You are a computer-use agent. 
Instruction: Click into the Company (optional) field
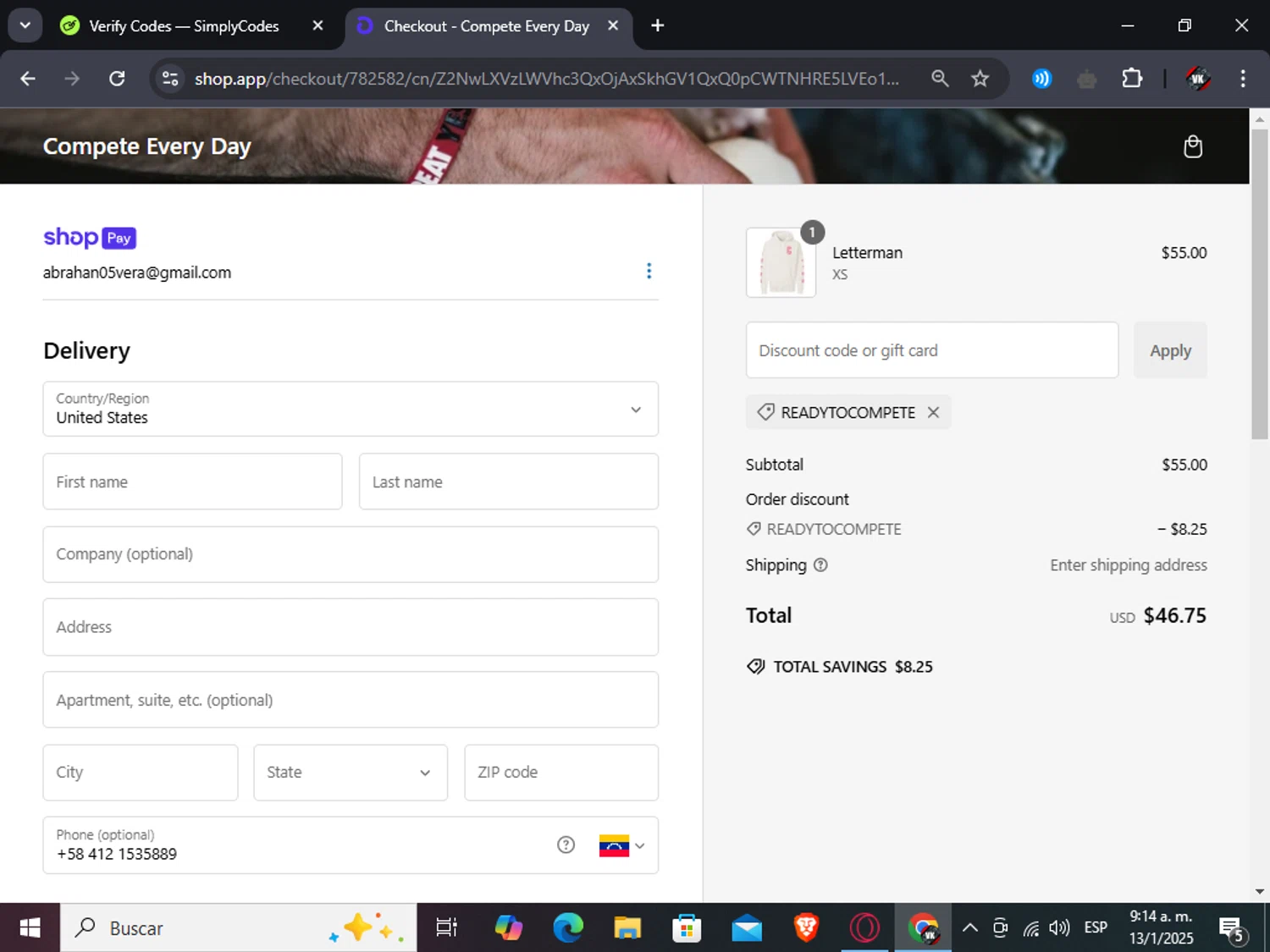[351, 554]
